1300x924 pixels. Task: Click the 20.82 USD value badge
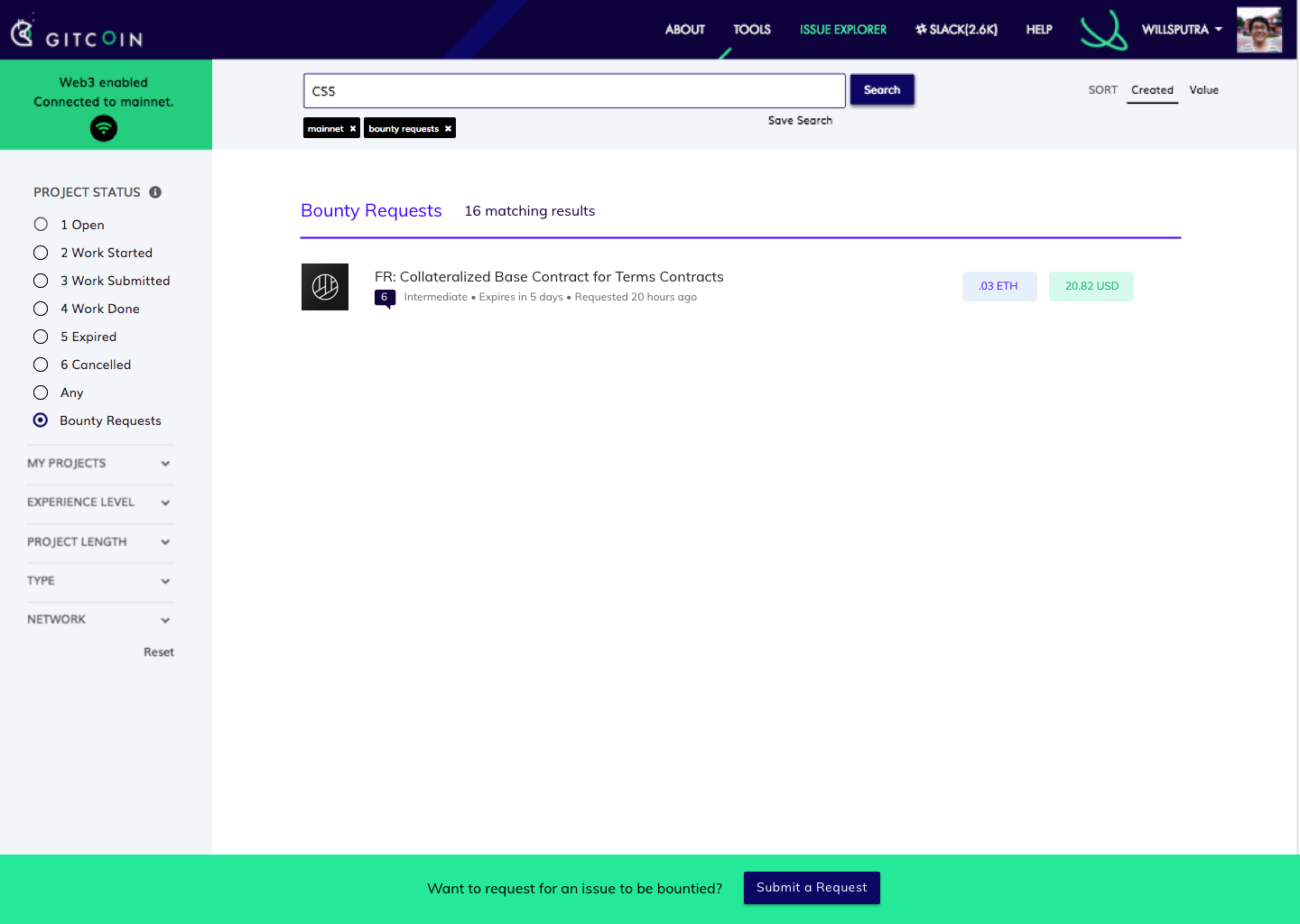[1091, 286]
